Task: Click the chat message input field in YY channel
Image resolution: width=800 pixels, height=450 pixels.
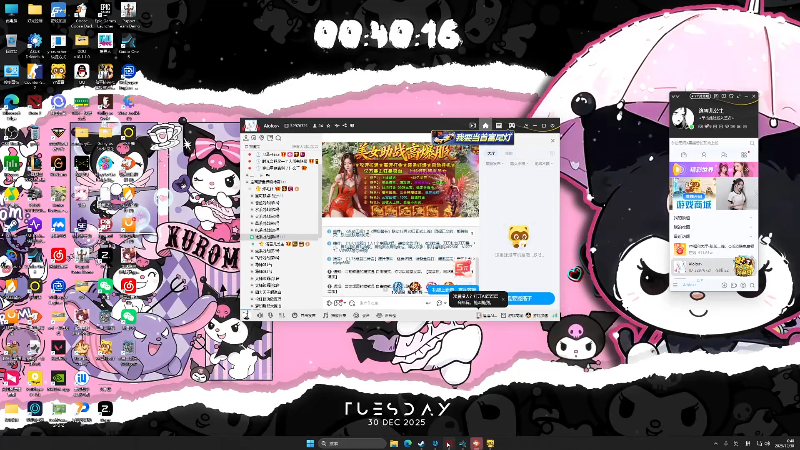Action: pos(390,303)
